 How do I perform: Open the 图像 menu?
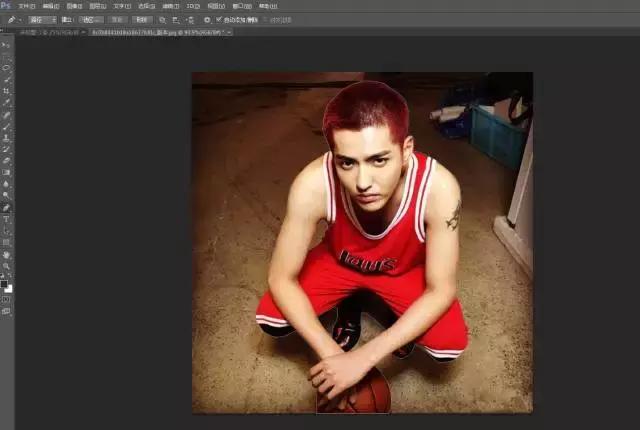(x=74, y=6)
